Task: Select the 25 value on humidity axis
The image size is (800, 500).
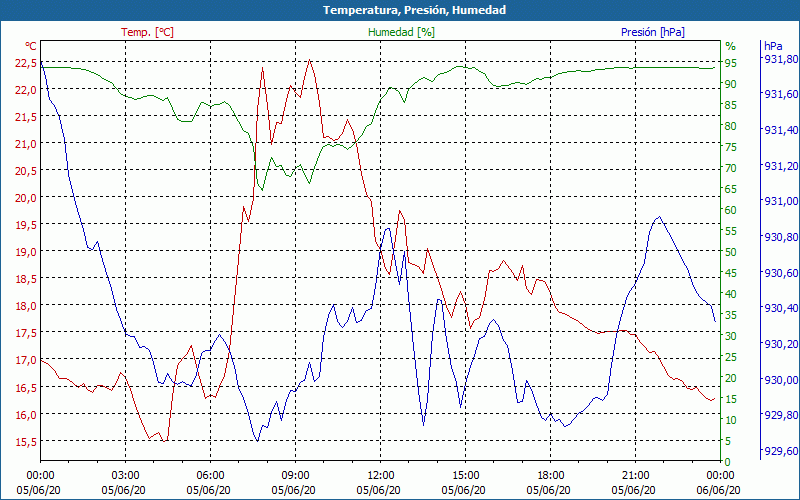Action: [731, 357]
